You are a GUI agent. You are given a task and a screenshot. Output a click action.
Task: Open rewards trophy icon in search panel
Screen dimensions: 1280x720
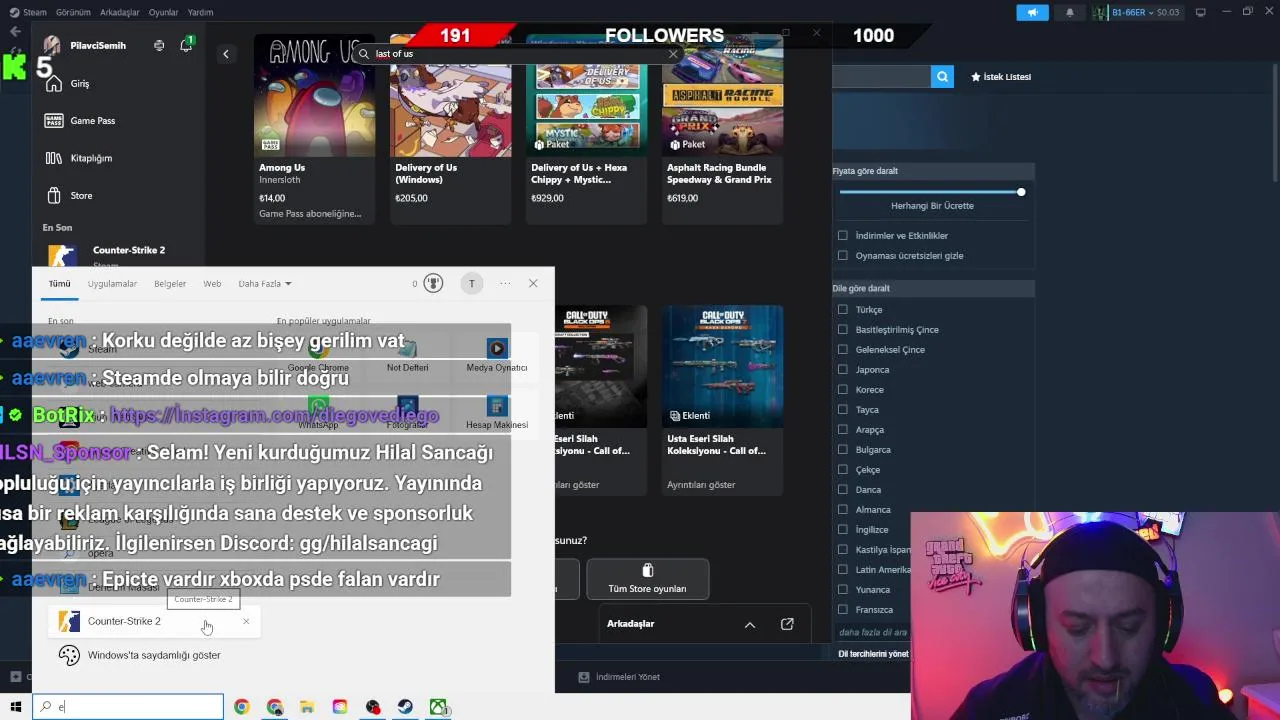(433, 283)
